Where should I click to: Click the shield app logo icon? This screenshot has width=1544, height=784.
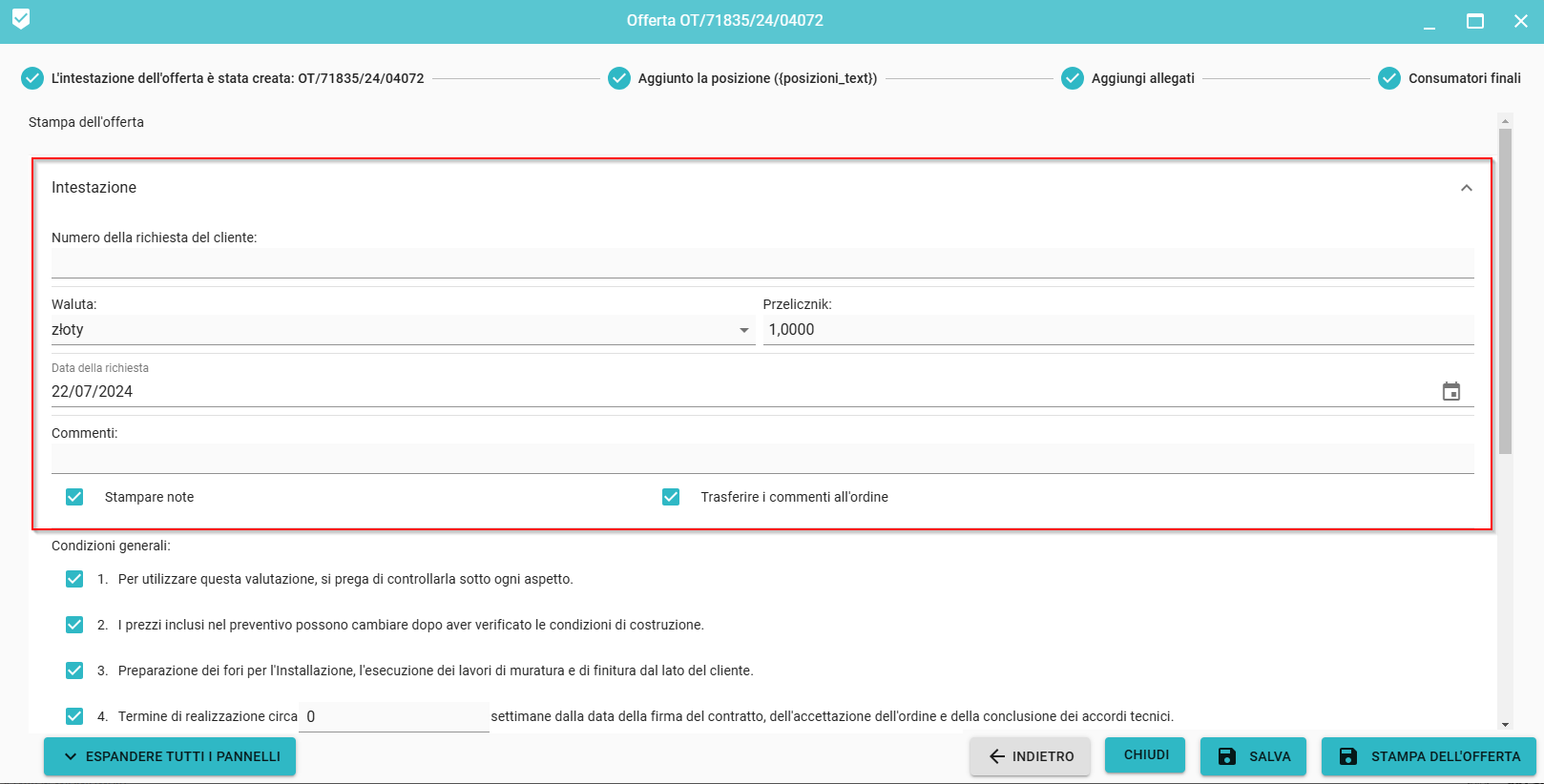(x=21, y=19)
